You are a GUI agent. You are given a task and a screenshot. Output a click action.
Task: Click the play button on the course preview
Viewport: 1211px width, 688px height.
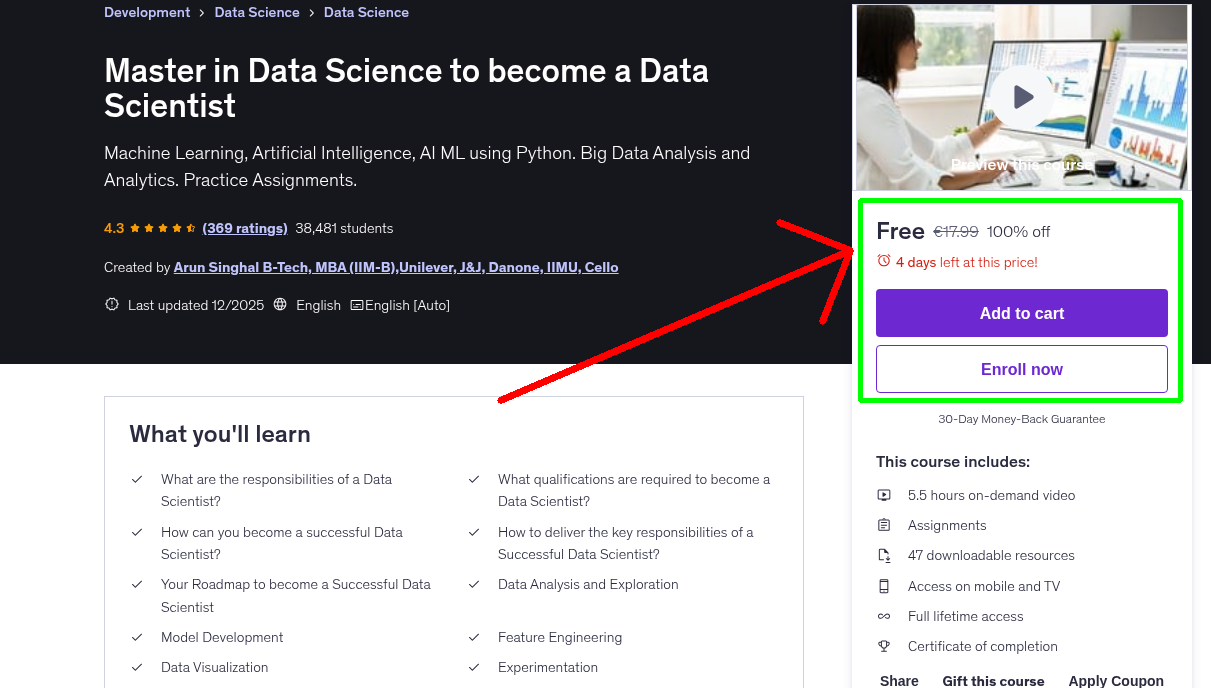pos(1021,97)
